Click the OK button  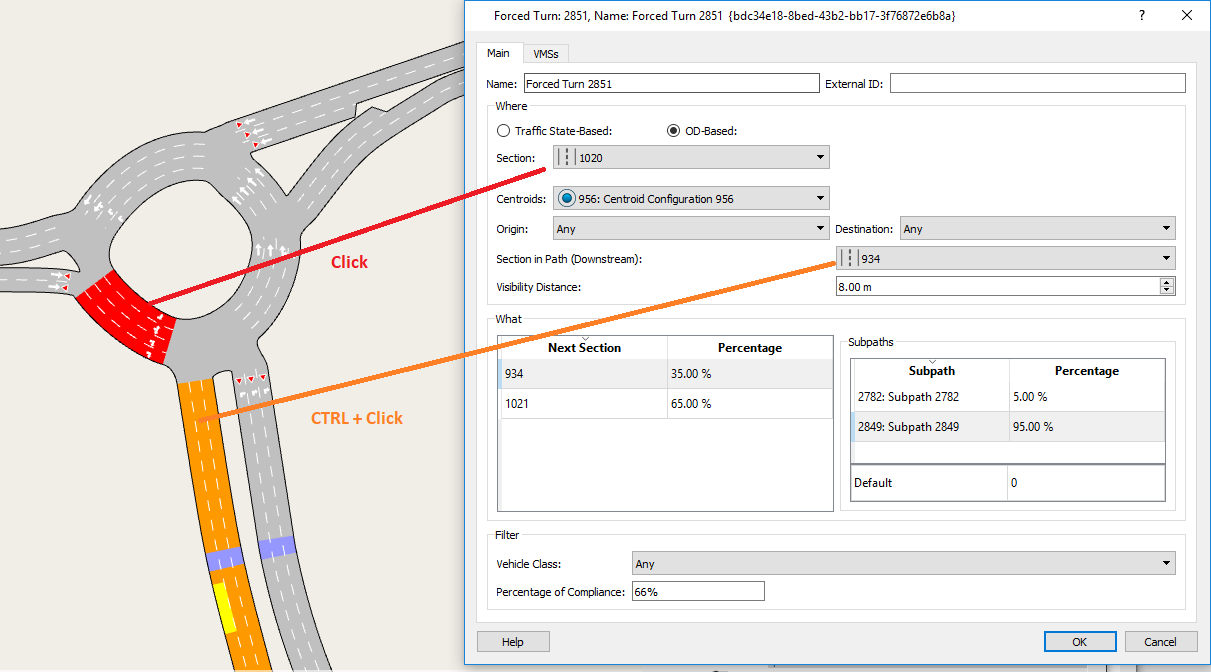pos(1079,641)
